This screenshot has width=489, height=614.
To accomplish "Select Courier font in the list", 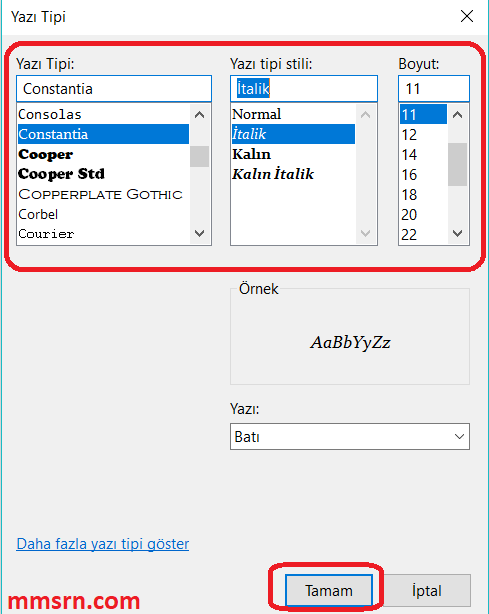I will point(103,234).
